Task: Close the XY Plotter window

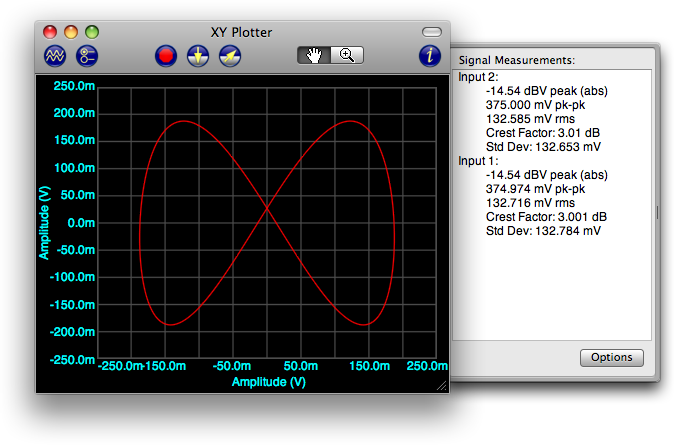Action: [x=50, y=32]
